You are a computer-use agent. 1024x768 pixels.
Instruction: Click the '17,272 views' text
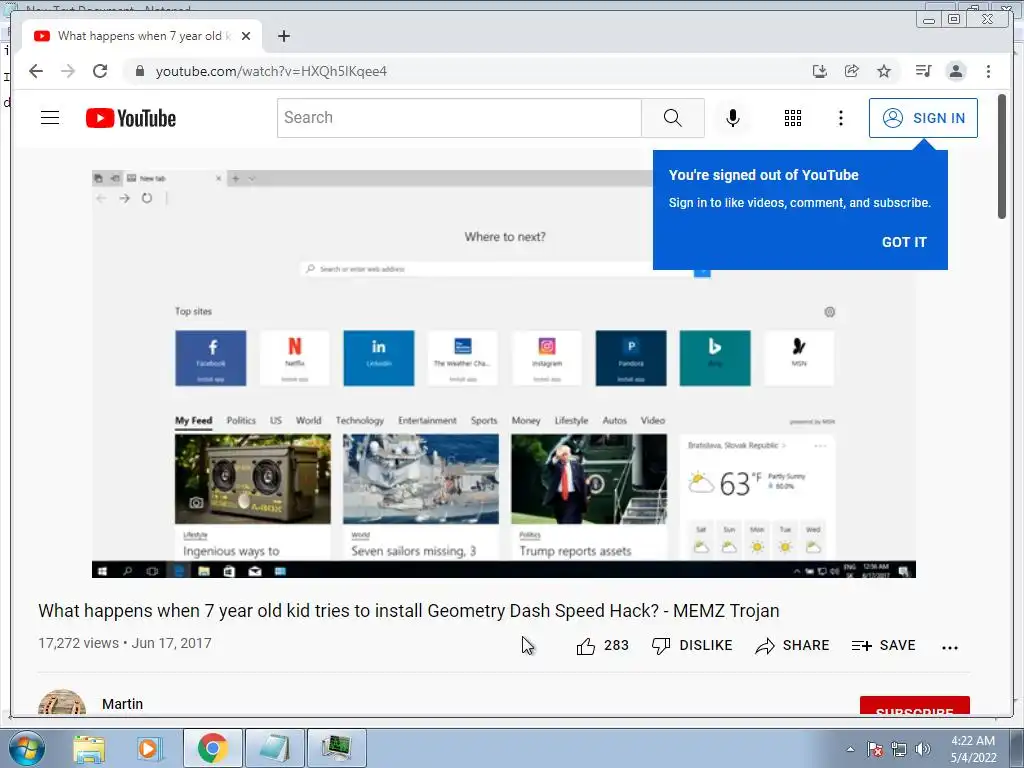(78, 643)
